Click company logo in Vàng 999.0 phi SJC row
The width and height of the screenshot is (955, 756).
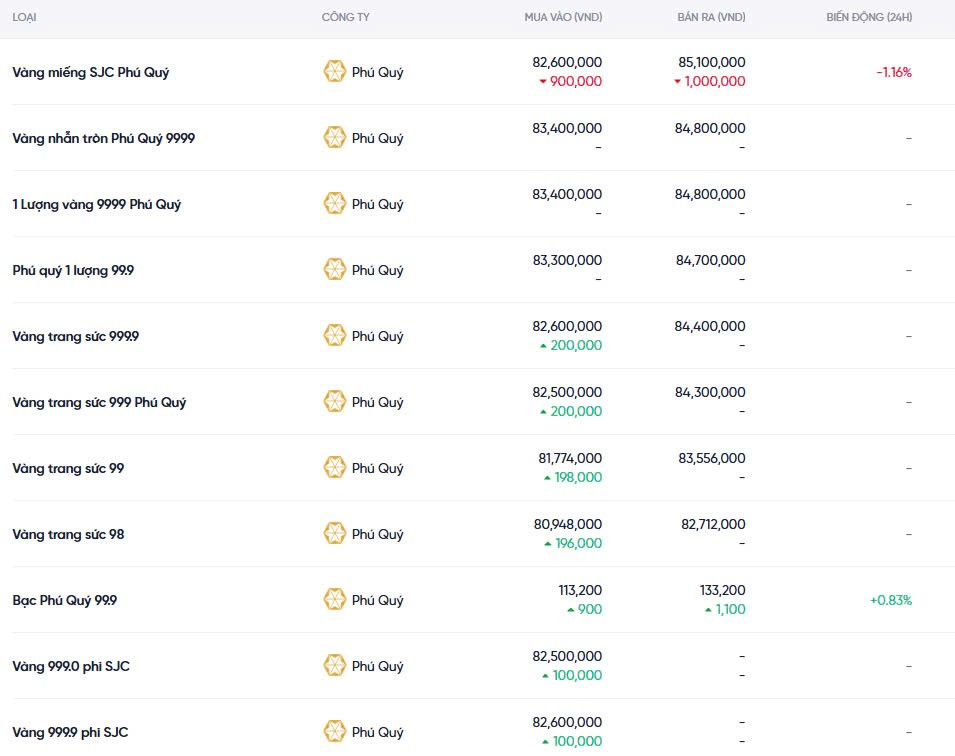(334, 666)
